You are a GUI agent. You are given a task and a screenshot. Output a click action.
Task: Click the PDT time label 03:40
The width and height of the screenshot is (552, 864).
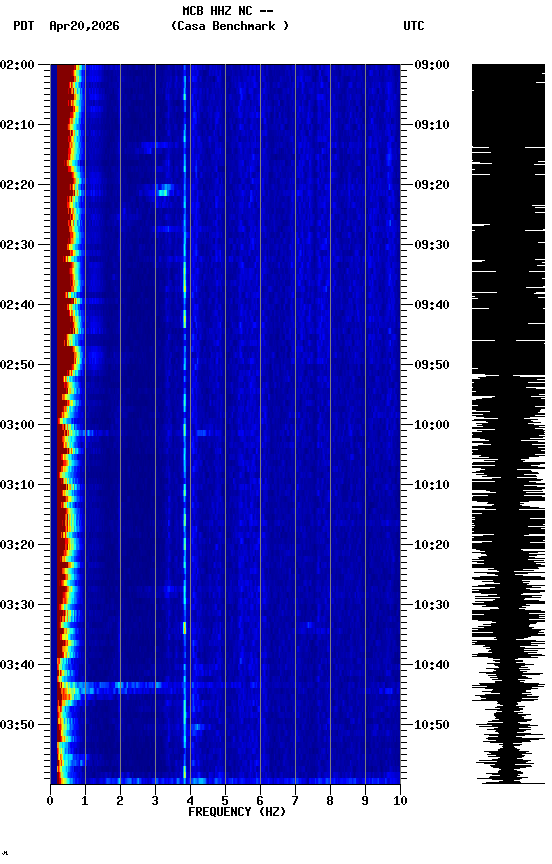point(17,666)
